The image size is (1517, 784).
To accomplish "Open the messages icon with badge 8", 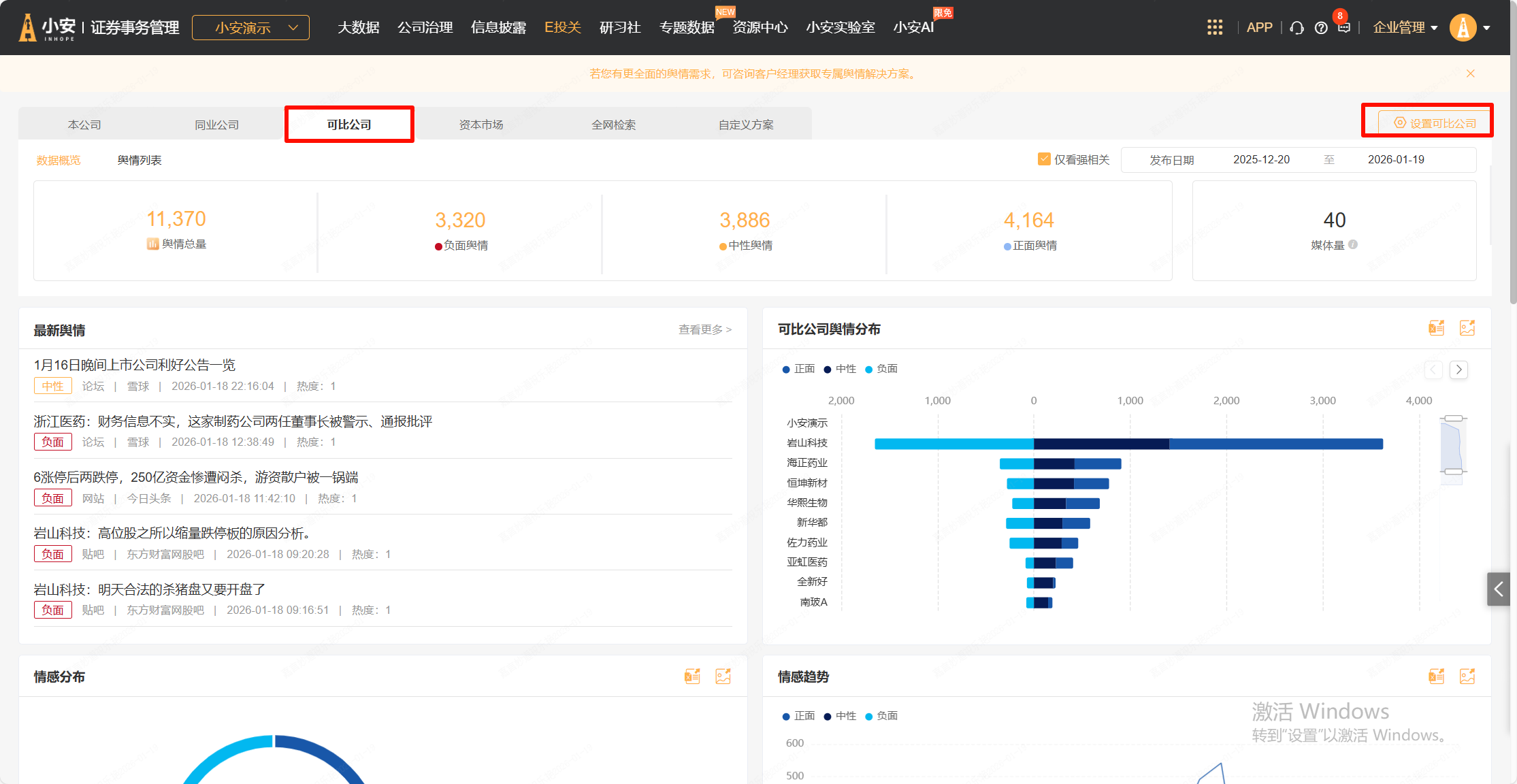I will [x=1343, y=27].
